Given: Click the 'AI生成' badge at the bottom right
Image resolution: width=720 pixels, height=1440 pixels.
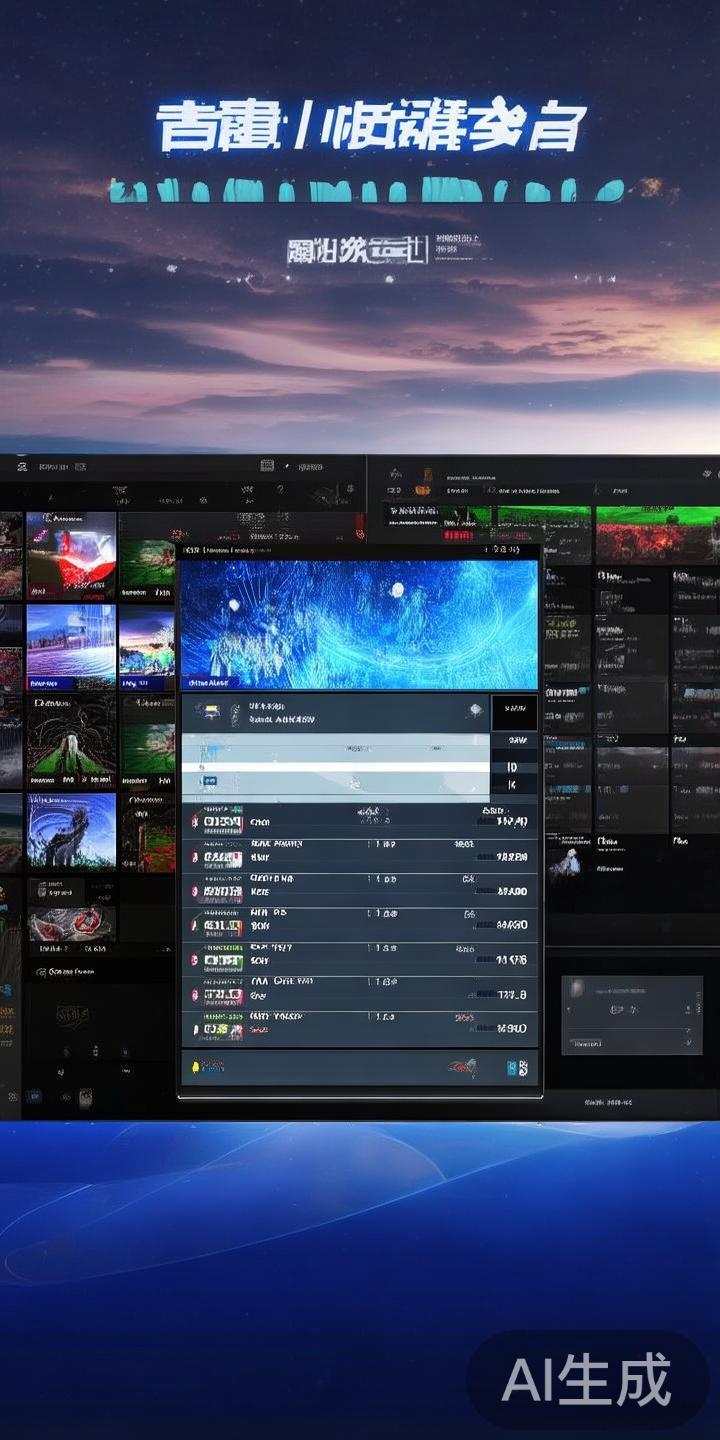Looking at the screenshot, I should [587, 1381].
